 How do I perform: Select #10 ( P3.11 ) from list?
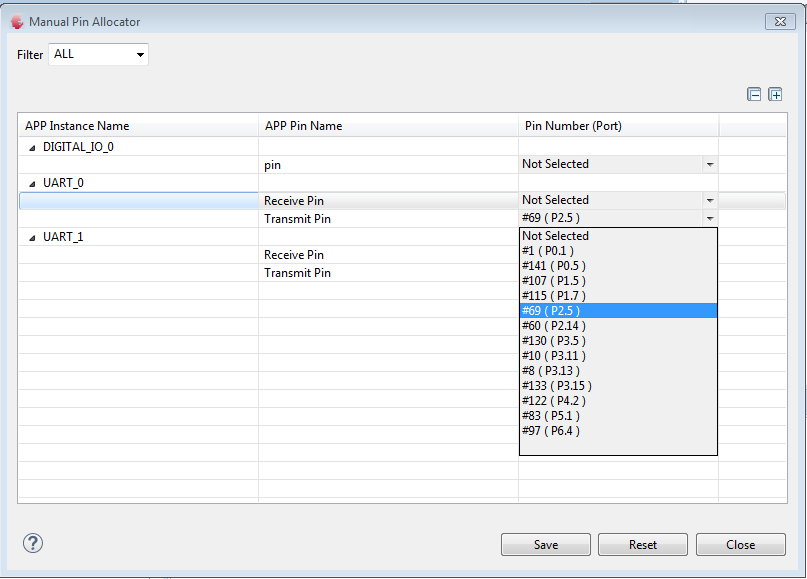point(618,355)
